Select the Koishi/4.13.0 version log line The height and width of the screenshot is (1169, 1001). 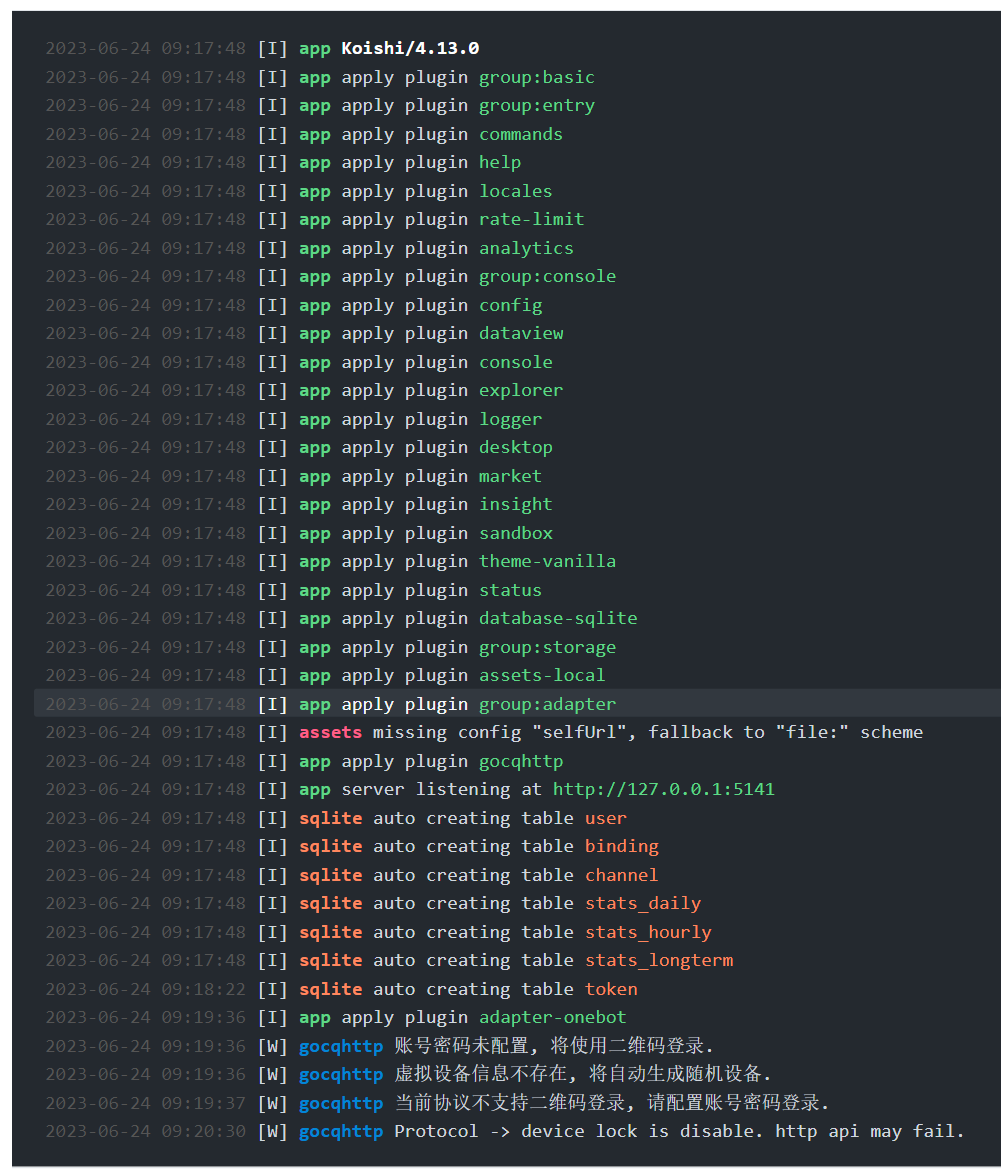pyautogui.click(x=517, y=48)
